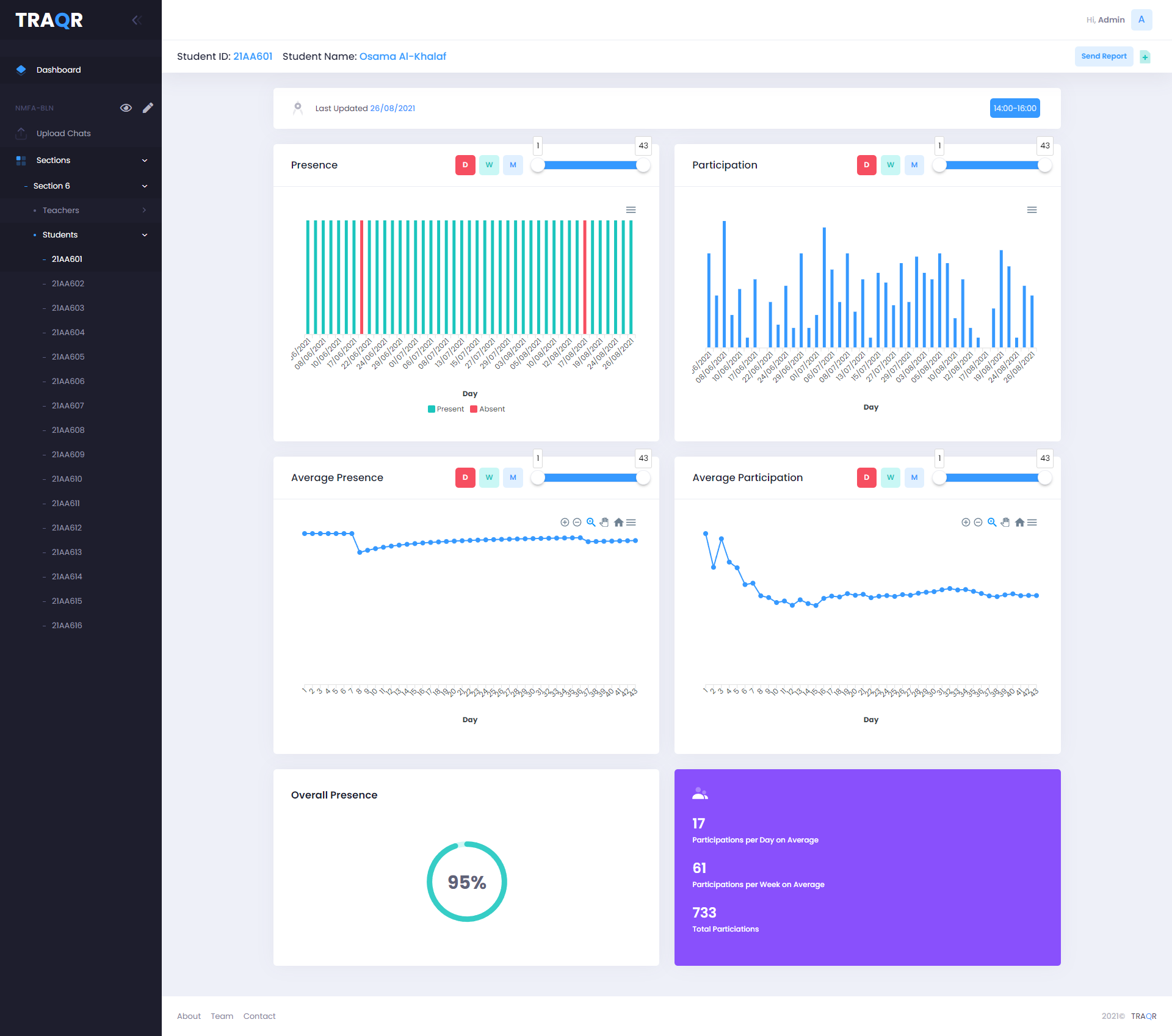1172x1036 pixels.
Task: Select student 21AA605 in sidebar
Action: pyautogui.click(x=81, y=357)
